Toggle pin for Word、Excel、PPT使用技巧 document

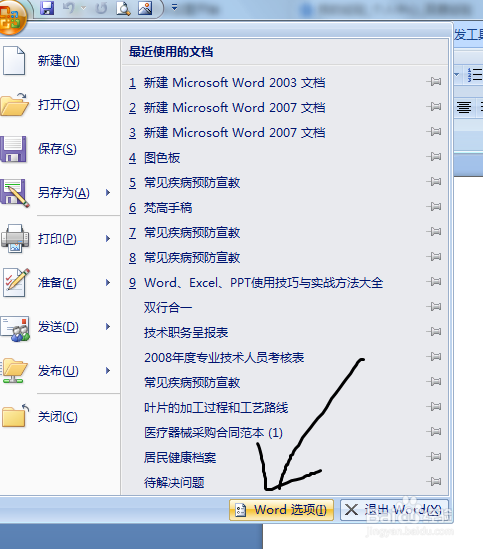coord(434,282)
